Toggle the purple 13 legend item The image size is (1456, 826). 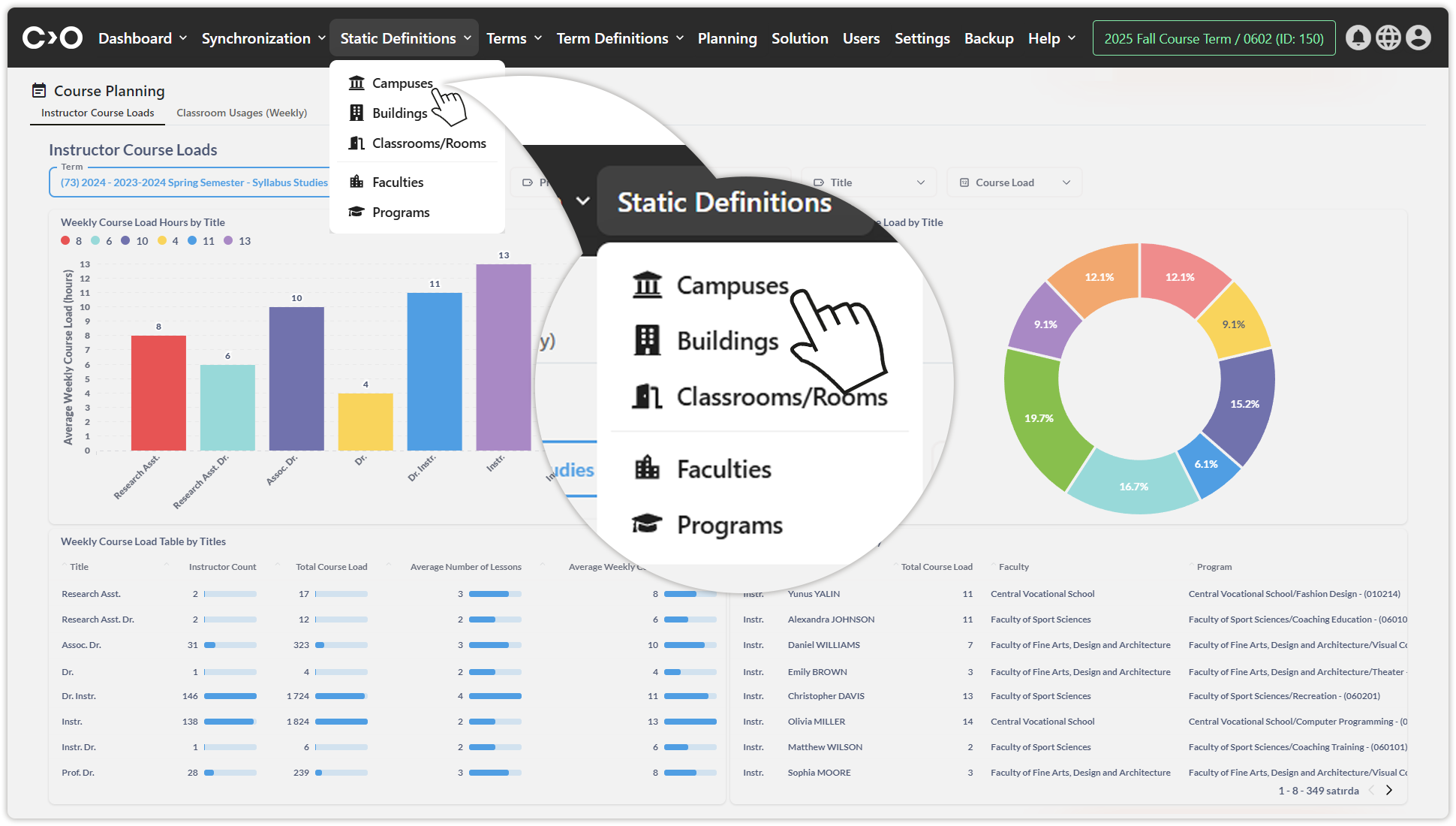[237, 241]
